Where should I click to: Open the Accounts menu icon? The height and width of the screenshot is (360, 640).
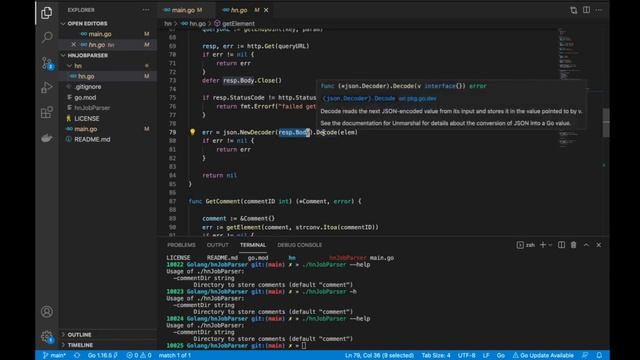pos(47,311)
